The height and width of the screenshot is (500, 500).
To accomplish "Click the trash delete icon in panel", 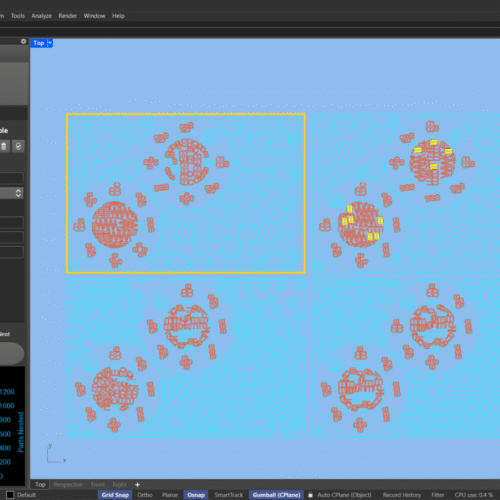I will [x=4, y=146].
